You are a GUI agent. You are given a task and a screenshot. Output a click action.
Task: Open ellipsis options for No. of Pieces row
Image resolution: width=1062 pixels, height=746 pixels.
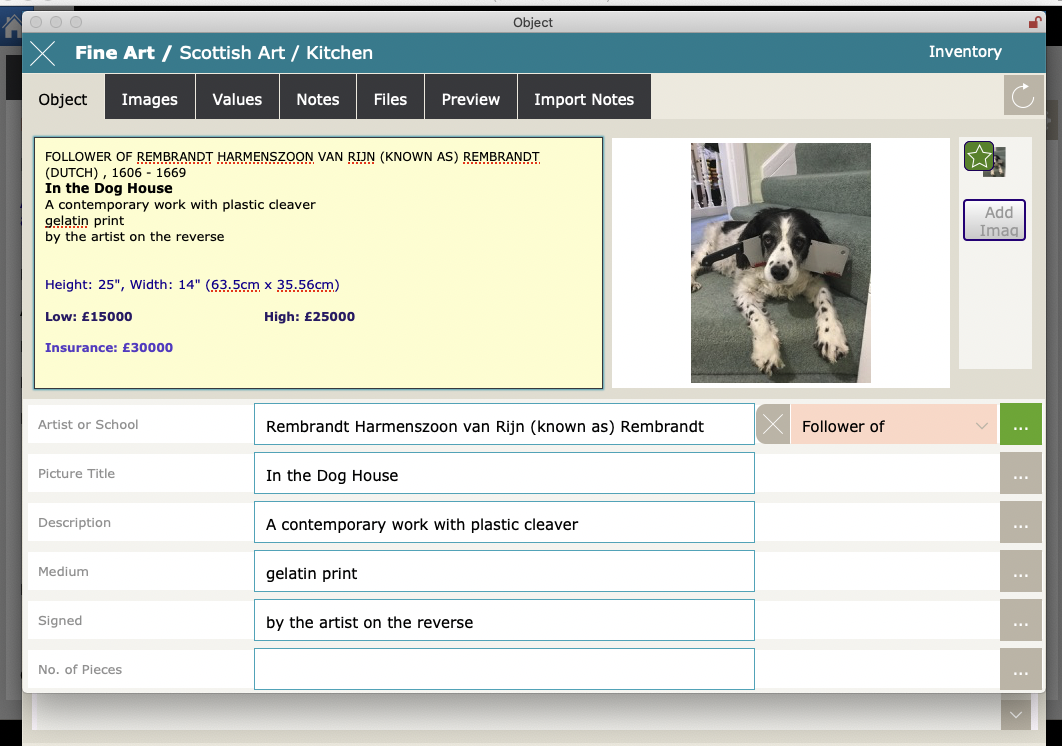(x=1020, y=670)
